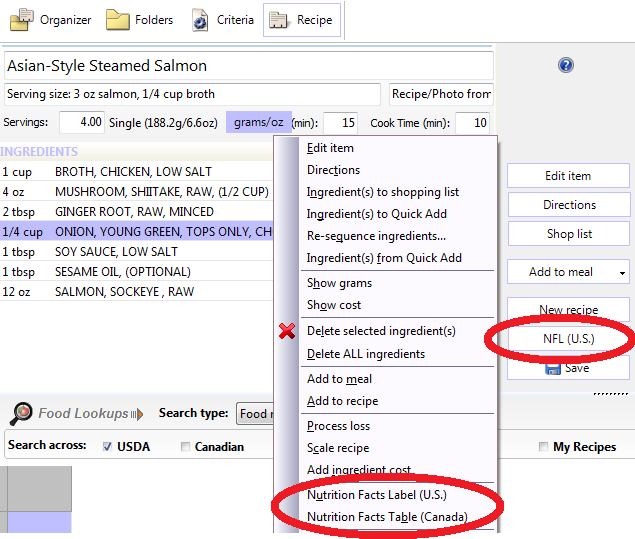The height and width of the screenshot is (539, 635).
Task: Enable the Canadian database checkbox
Action: coord(185,447)
